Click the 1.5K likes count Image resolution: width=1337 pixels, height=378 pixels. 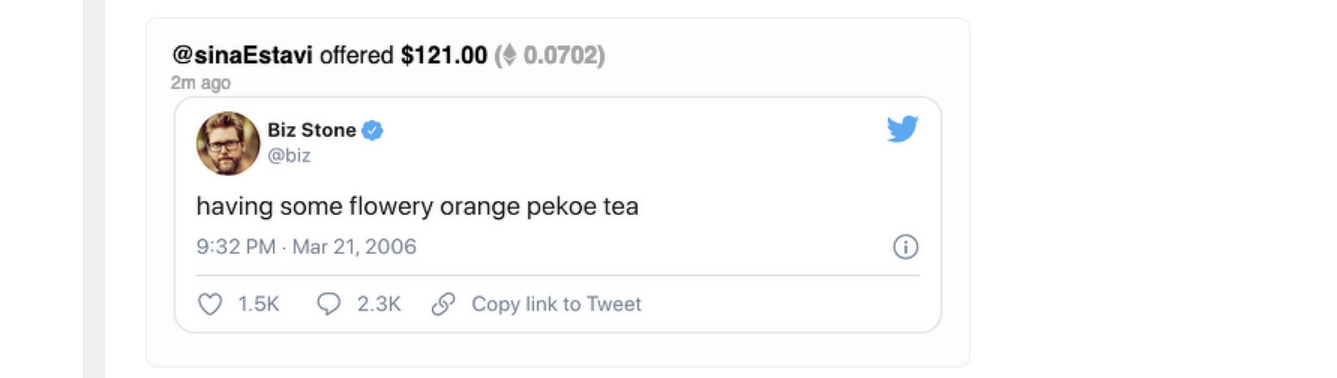tap(258, 304)
